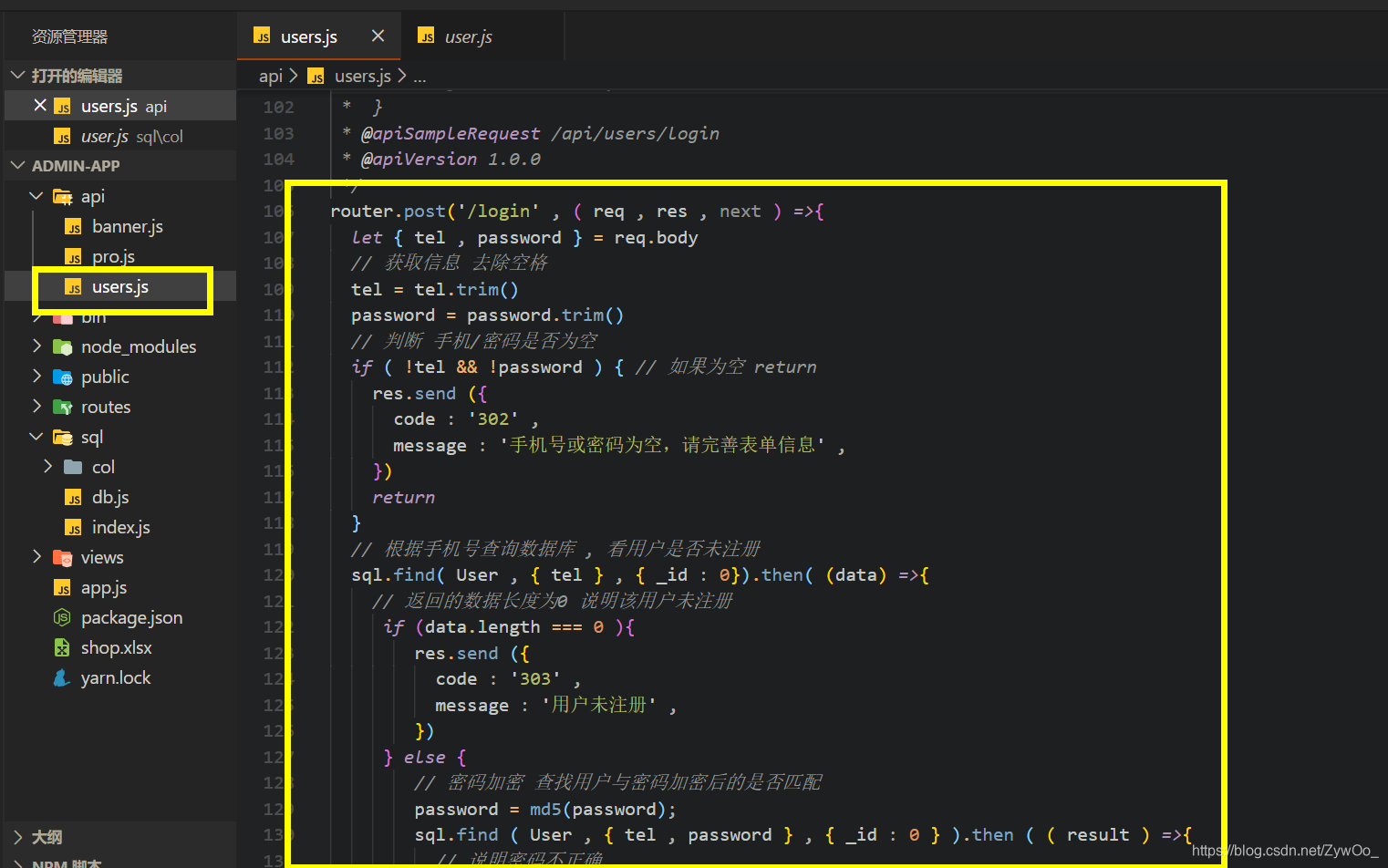Click the 资源管理器 explorer panel title
Viewport: 1388px width, 868px height.
(69, 36)
